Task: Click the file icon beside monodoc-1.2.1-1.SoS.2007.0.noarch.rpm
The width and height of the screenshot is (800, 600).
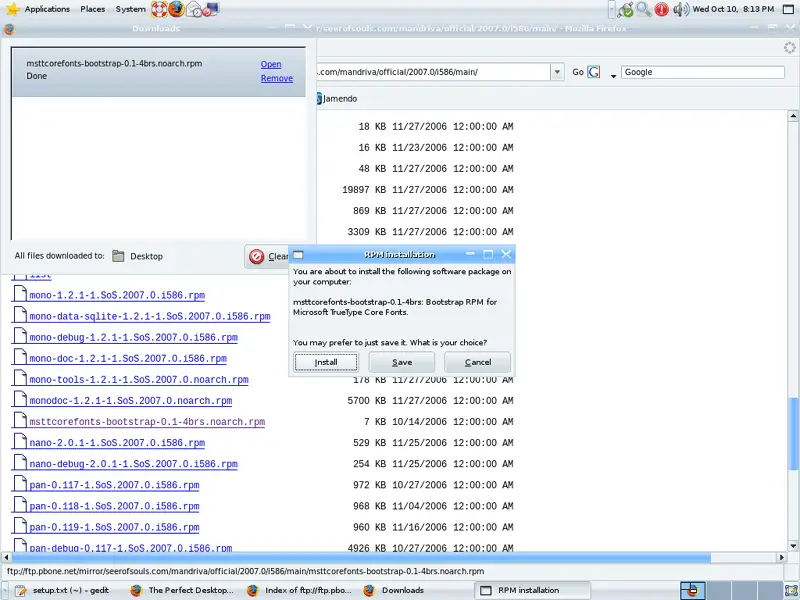Action: tap(20, 399)
